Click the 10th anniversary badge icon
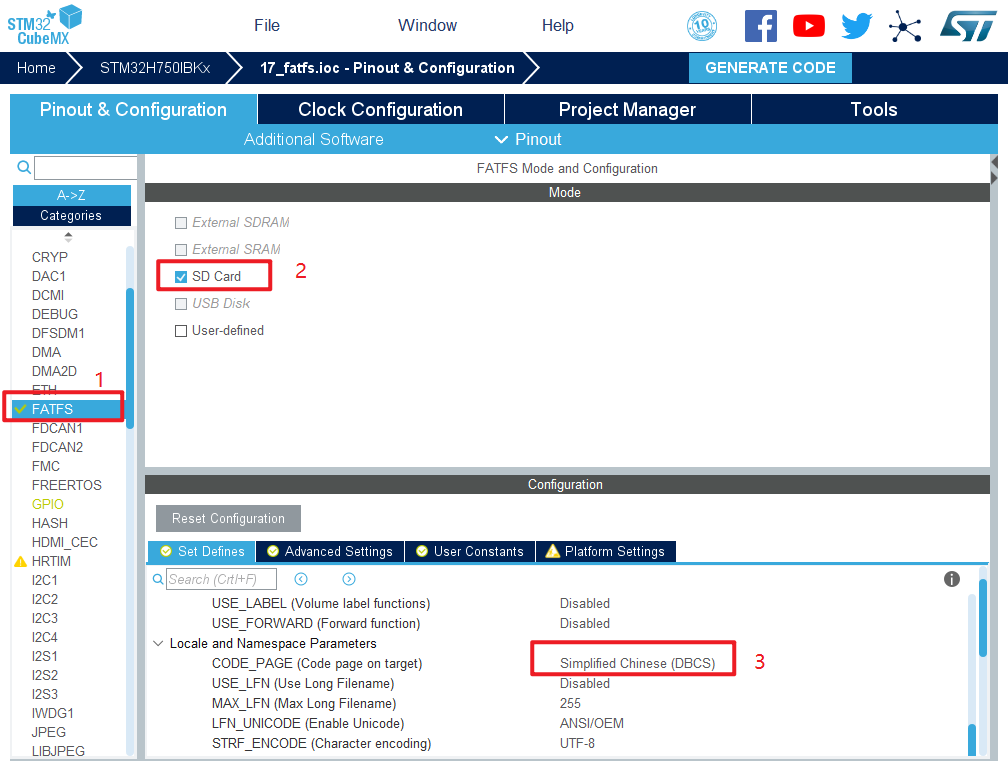 702,26
